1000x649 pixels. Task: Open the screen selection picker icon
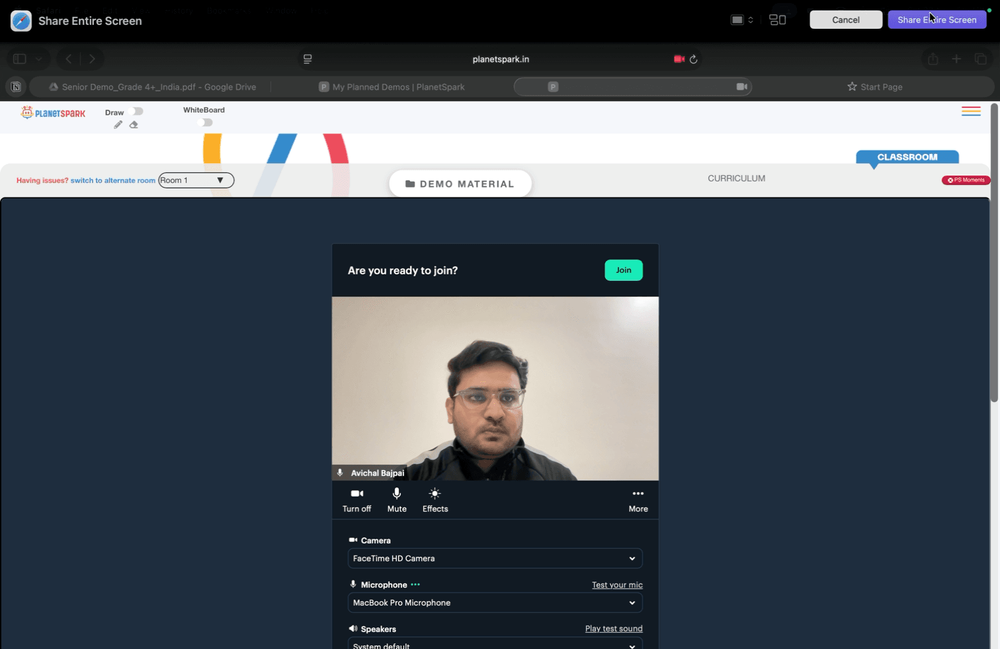[742, 20]
